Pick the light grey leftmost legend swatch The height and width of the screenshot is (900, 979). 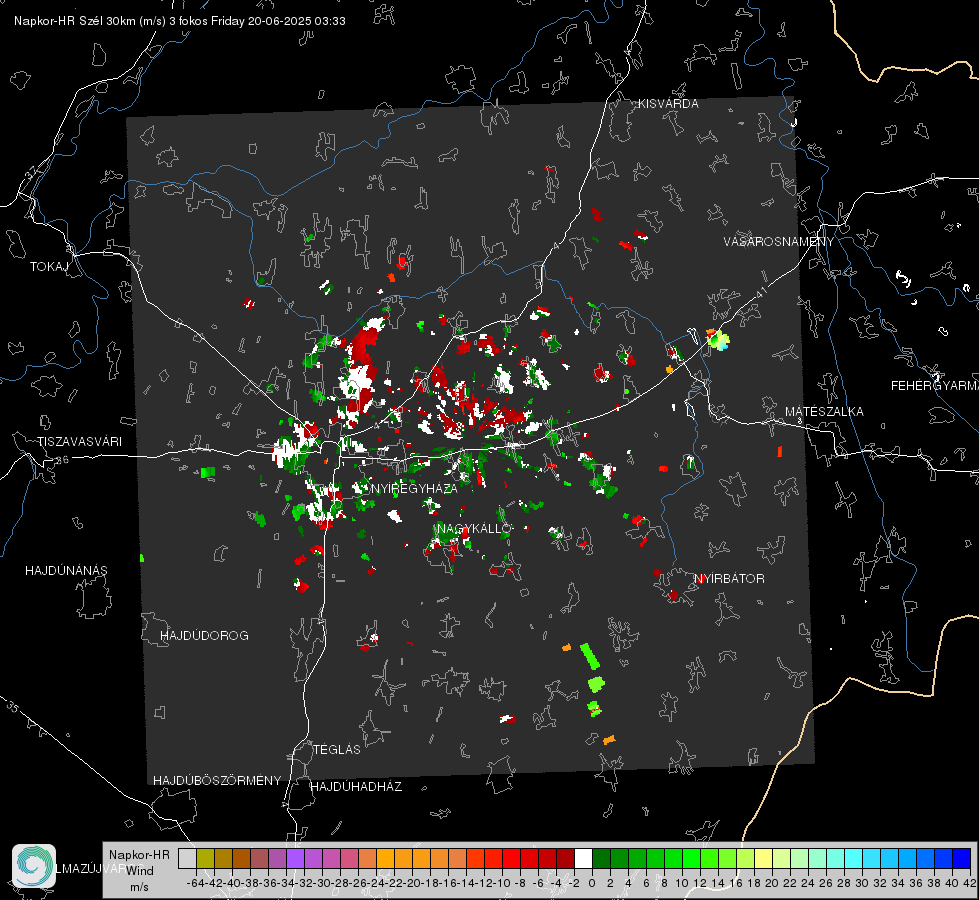pyautogui.click(x=187, y=858)
